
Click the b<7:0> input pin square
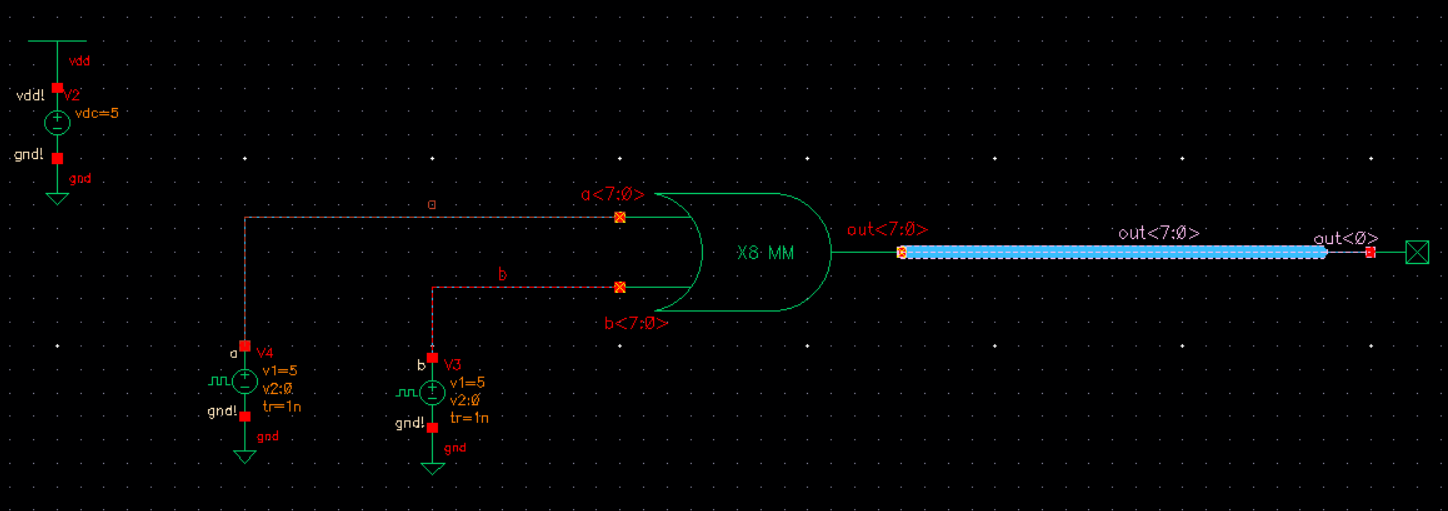[620, 287]
